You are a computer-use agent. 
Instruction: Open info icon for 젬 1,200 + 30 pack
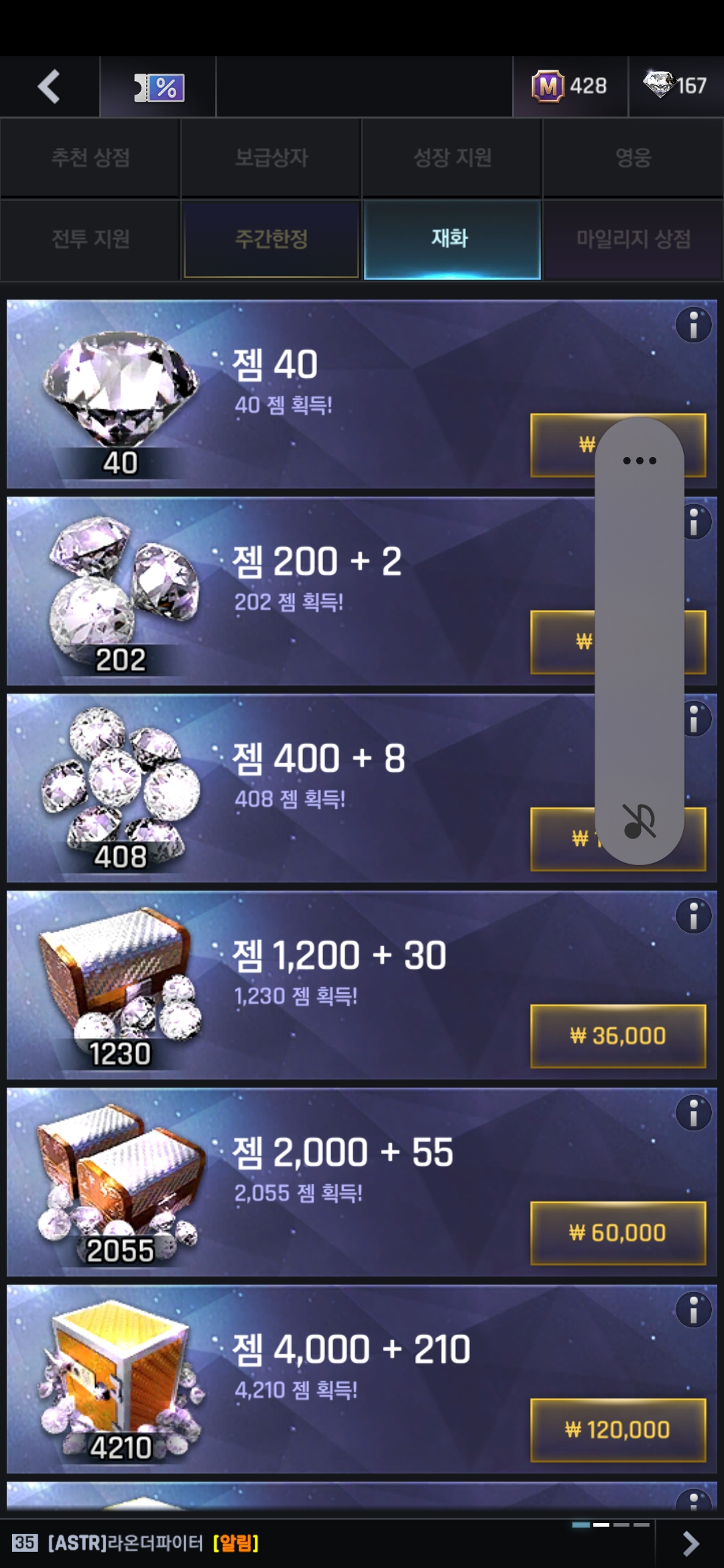693,916
